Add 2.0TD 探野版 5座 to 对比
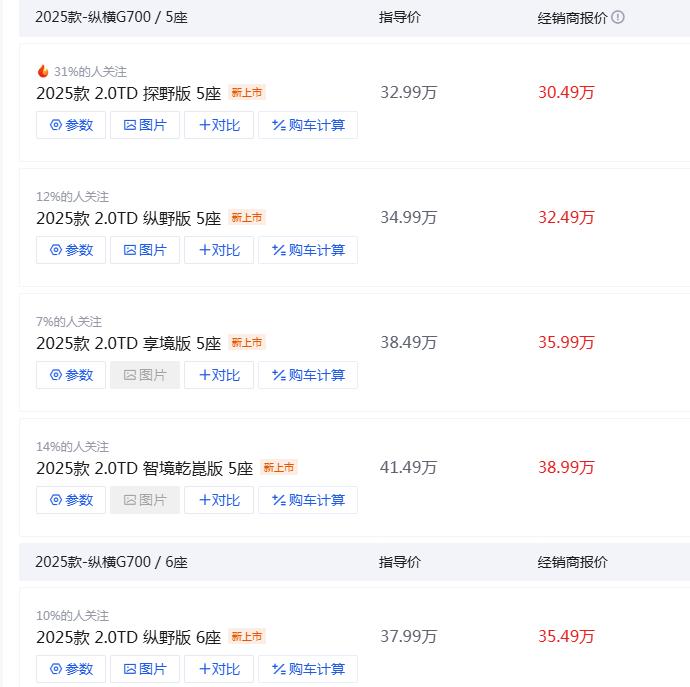 pyautogui.click(x=219, y=125)
